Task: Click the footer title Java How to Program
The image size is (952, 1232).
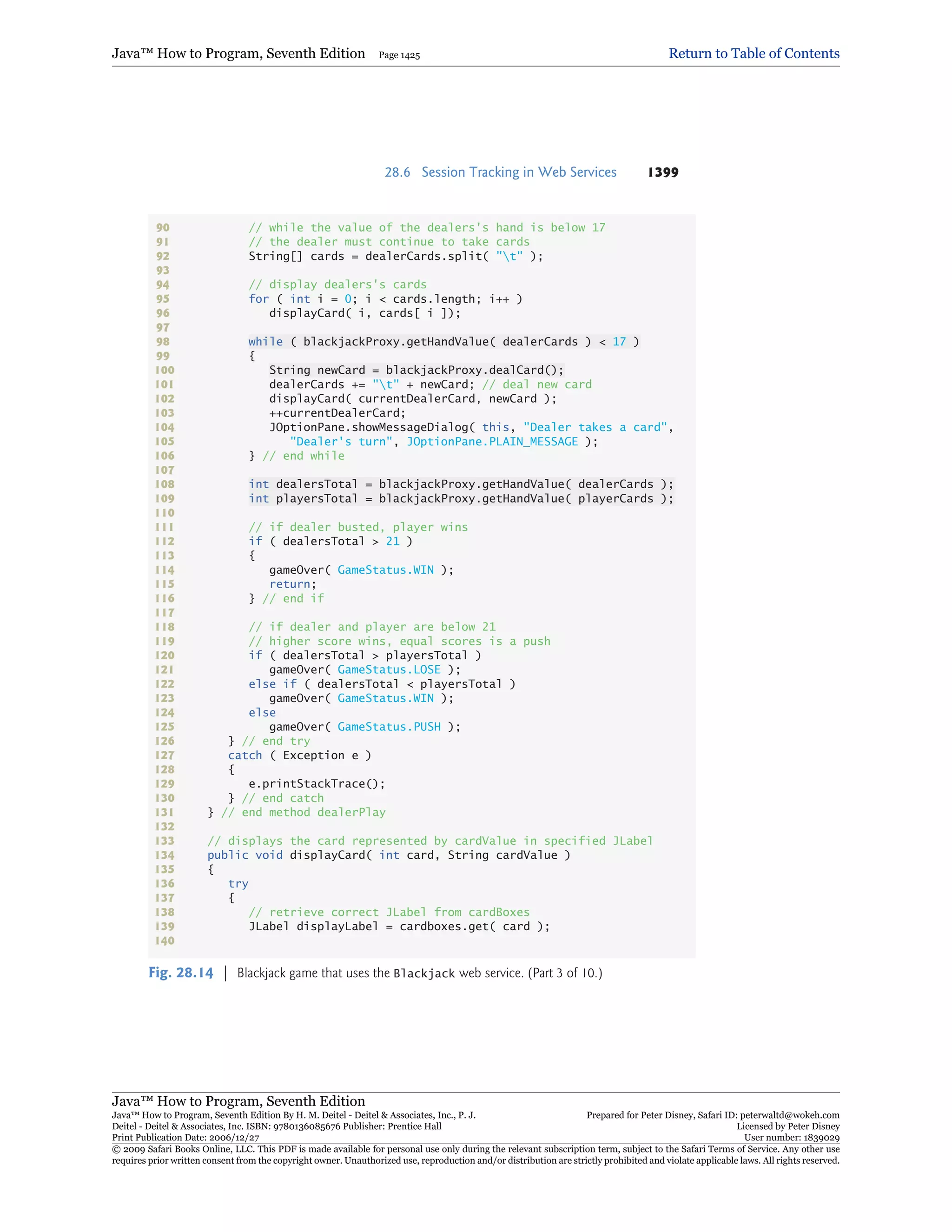Action: pos(238,1100)
